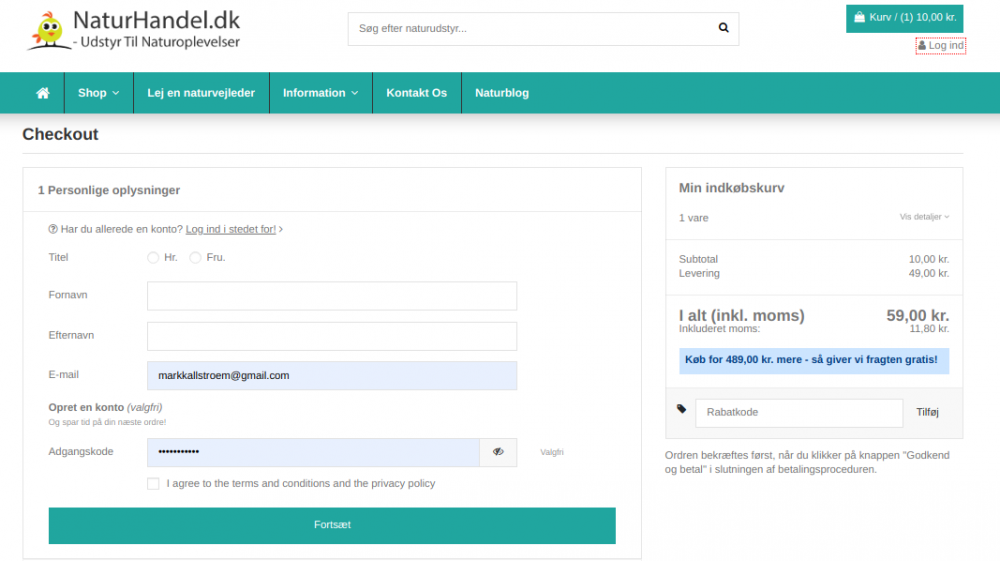
Task: Click the Tilføj discount button
Action: click(x=927, y=412)
